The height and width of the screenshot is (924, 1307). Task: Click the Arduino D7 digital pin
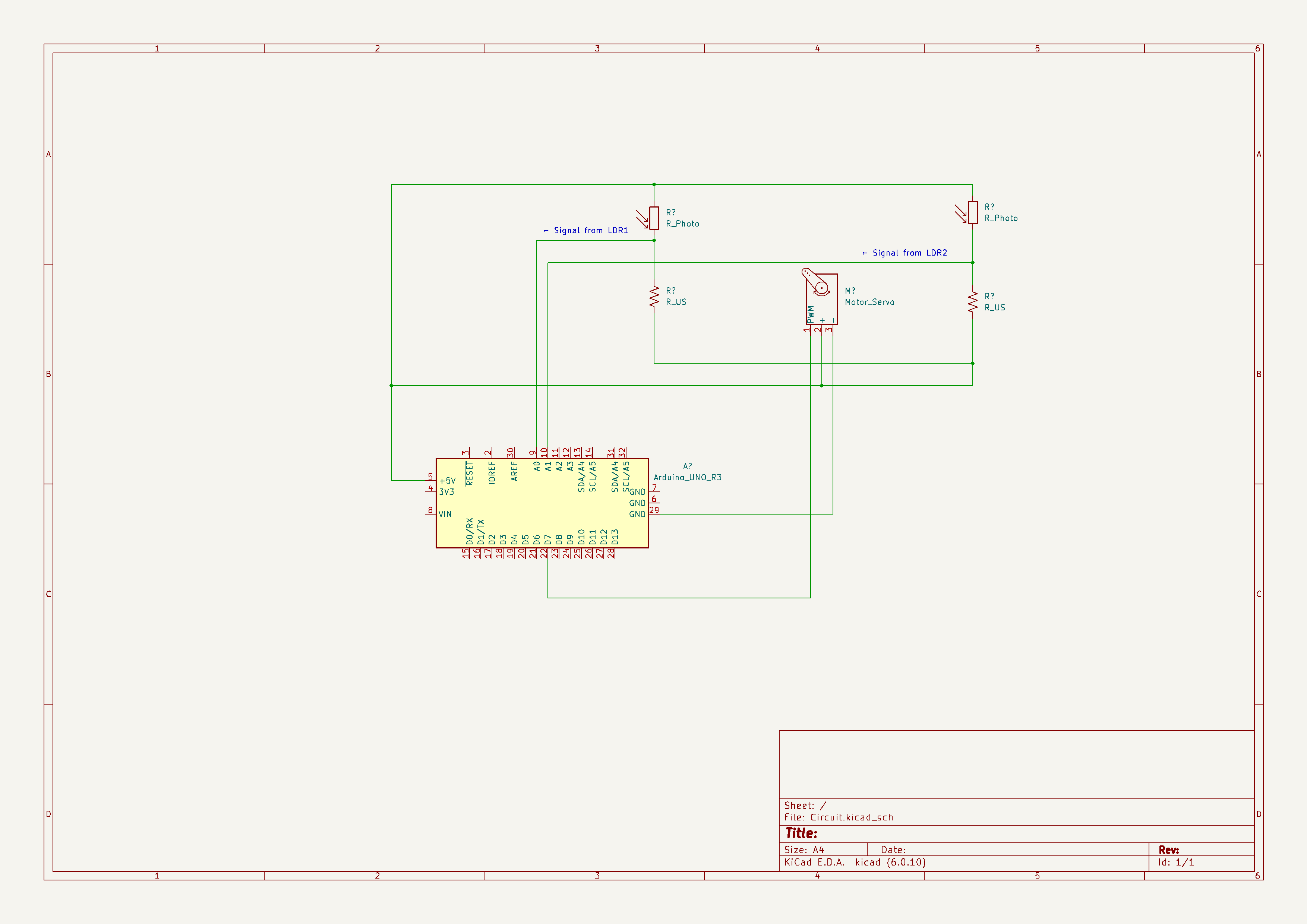click(x=547, y=553)
